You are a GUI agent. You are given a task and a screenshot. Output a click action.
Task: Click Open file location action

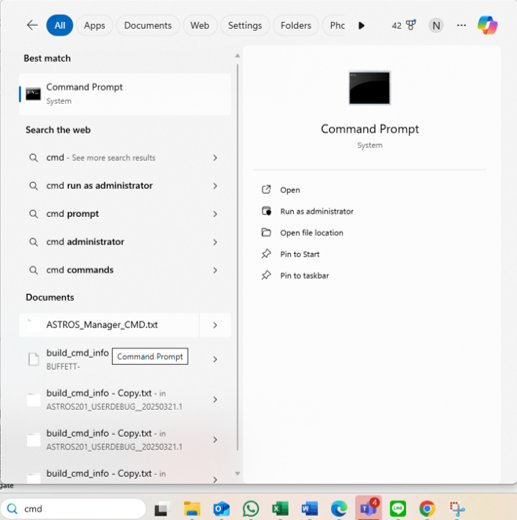(311, 233)
